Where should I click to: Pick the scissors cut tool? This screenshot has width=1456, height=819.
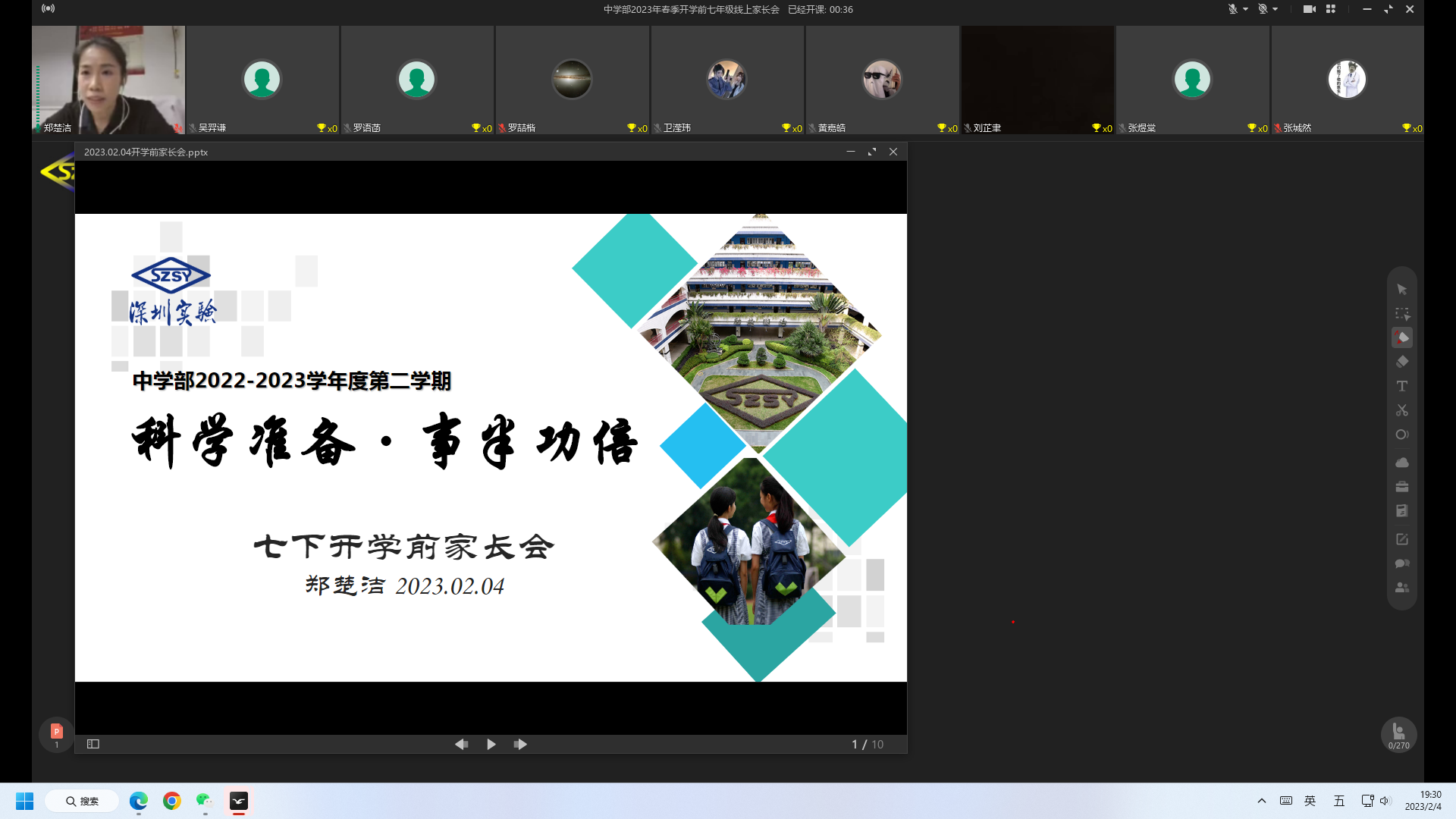click(1401, 410)
